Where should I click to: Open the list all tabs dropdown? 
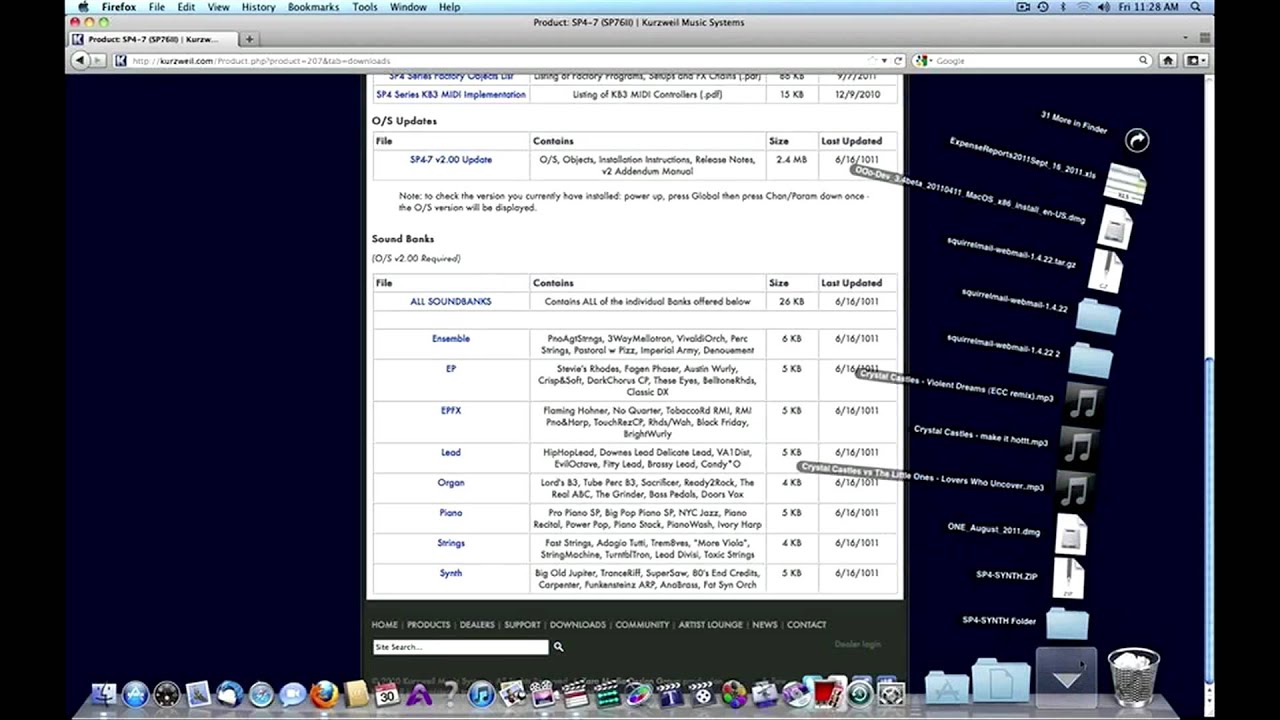[x=1187, y=39]
